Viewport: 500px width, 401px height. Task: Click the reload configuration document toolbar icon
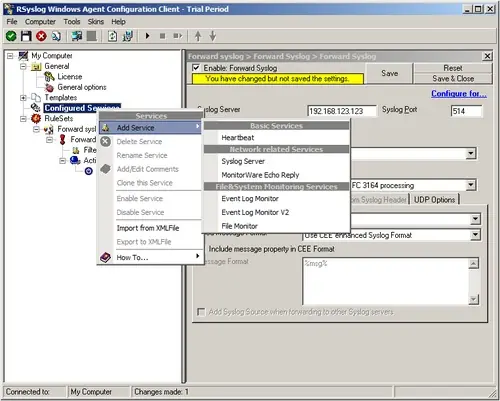click(56, 36)
